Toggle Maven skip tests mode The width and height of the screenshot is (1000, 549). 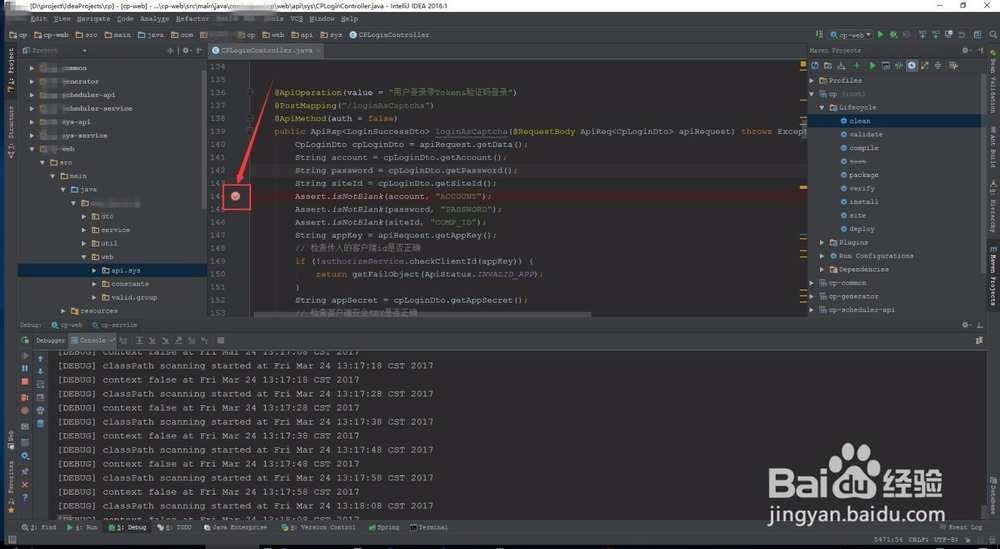[x=911, y=66]
